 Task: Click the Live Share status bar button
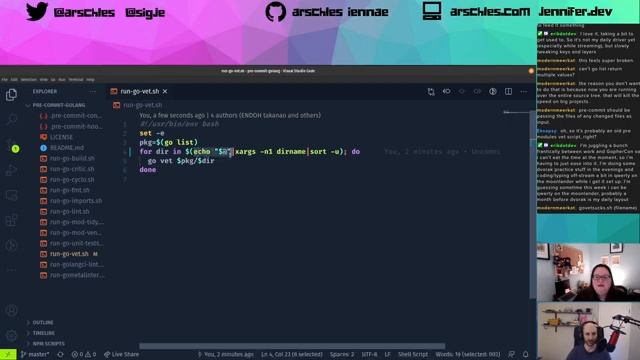(121, 354)
